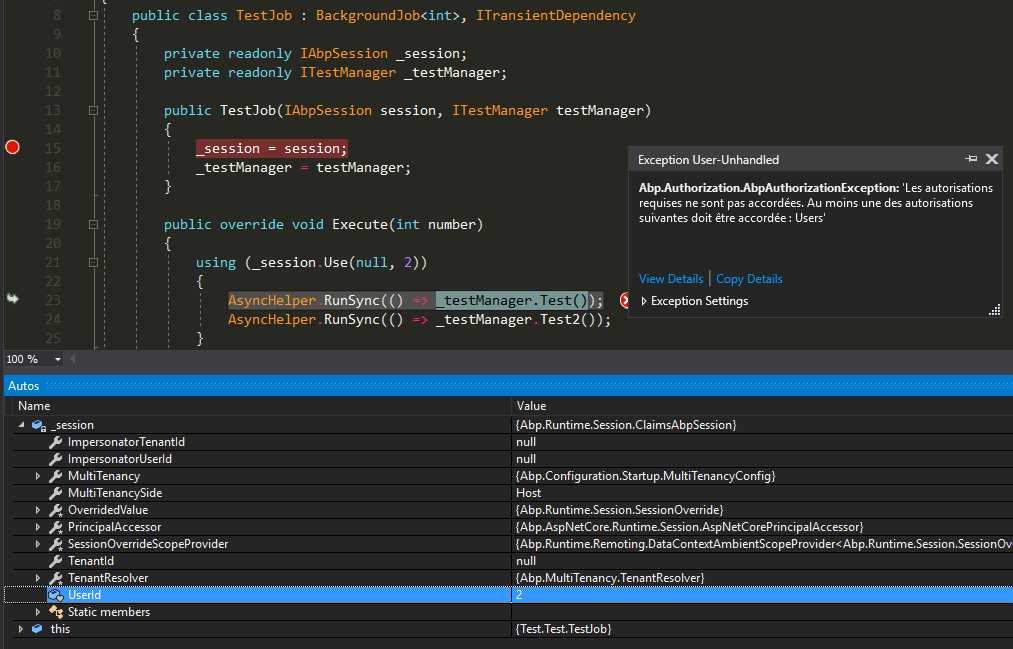Click the Copy Details link
1013x649 pixels.
click(748, 278)
